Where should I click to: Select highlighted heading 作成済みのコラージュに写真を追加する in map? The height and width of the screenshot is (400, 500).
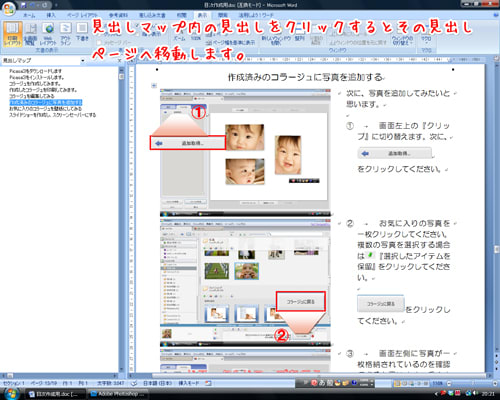(x=46, y=102)
